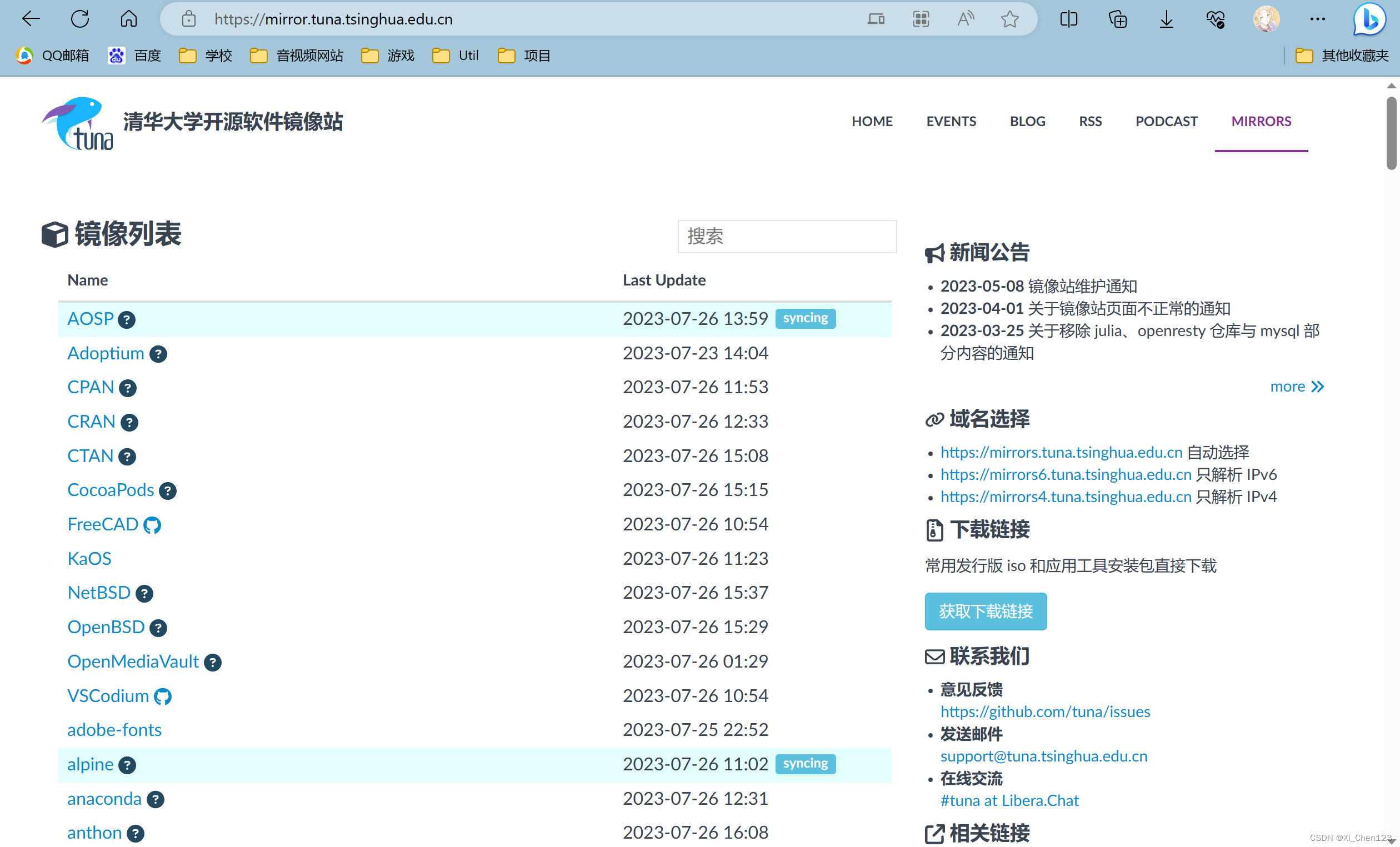Click the TUNA fish logo
1400x847 pixels.
point(77,123)
